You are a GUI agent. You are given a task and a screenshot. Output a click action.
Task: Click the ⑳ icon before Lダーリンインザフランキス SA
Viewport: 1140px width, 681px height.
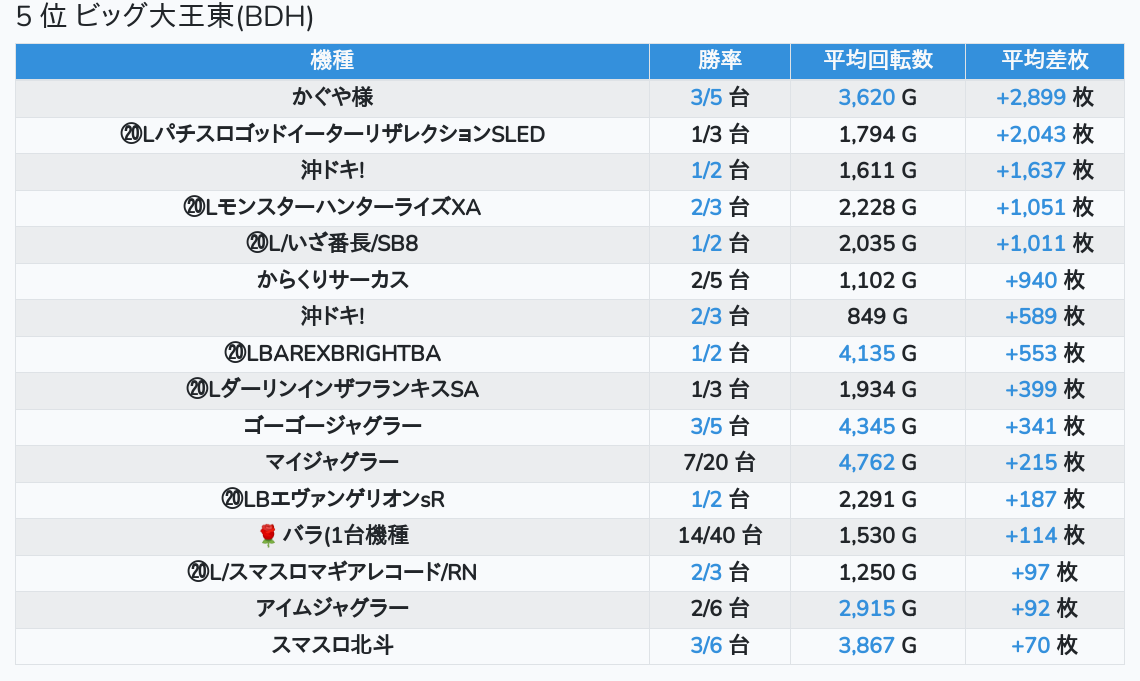pyautogui.click(x=196, y=390)
